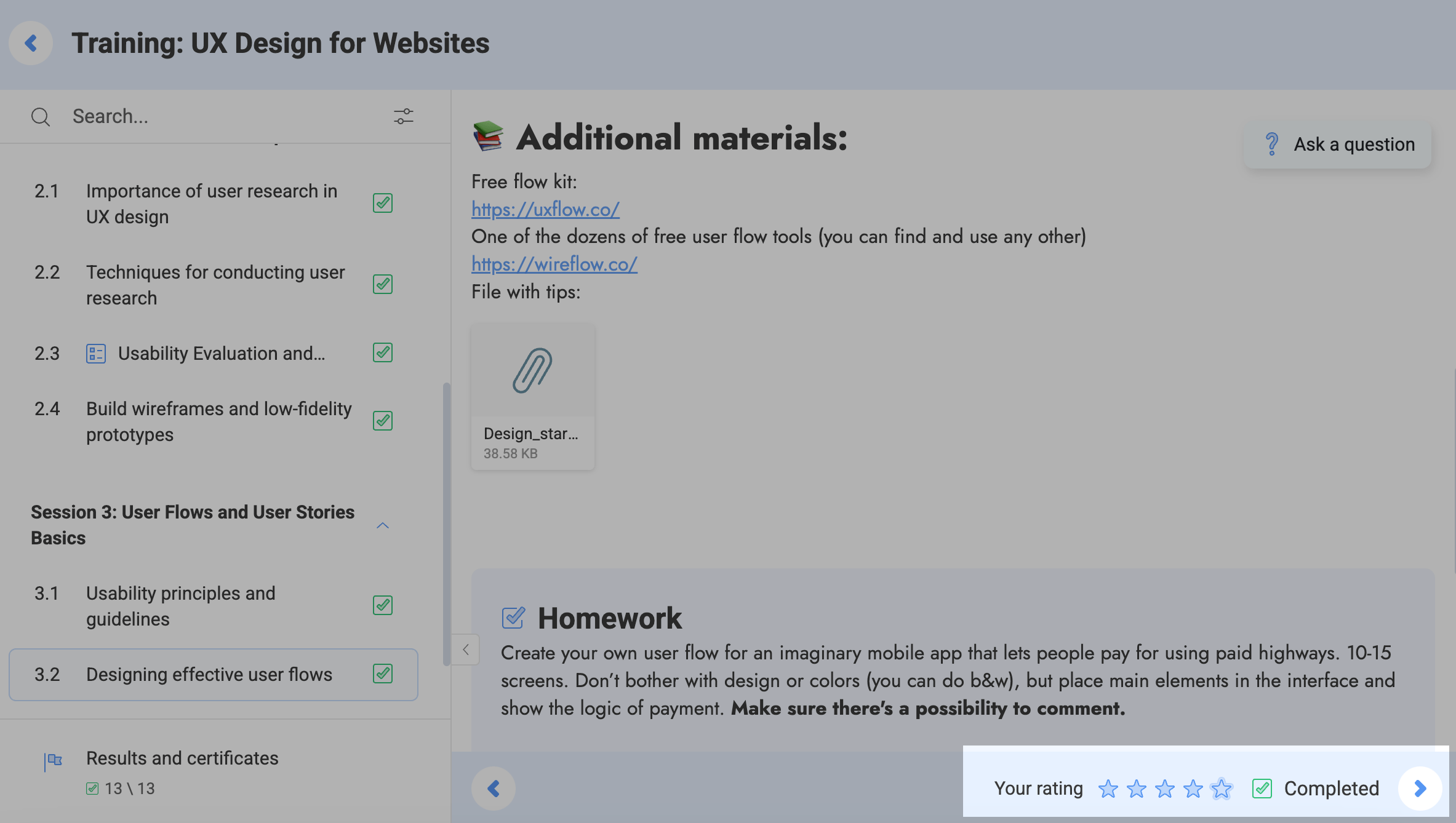Go to the next lesson arrow
The image size is (1456, 823).
tap(1420, 788)
